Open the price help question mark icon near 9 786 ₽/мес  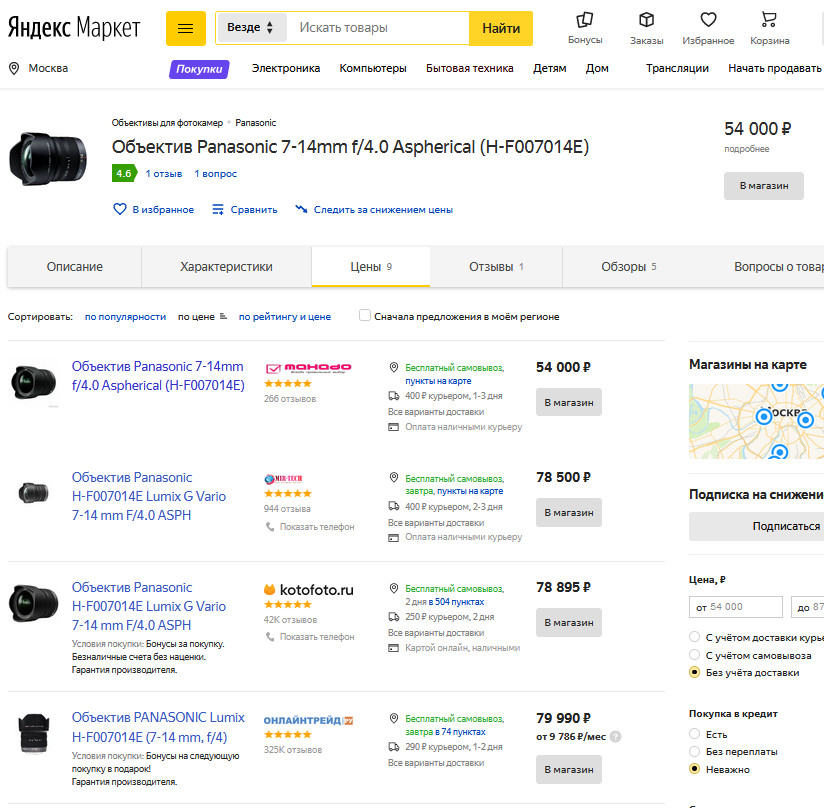pos(615,737)
